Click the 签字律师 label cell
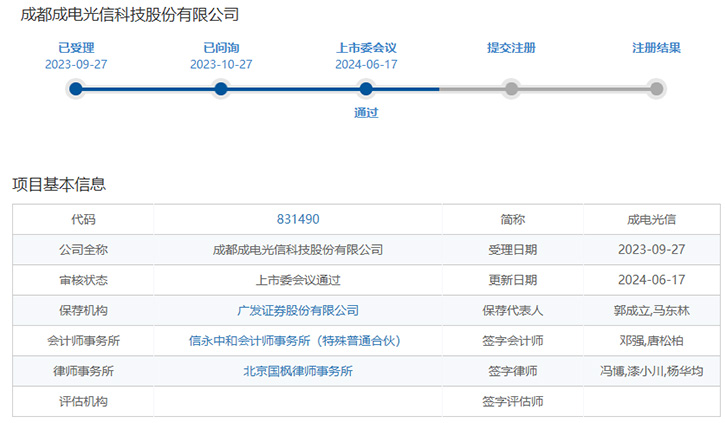The height and width of the screenshot is (423, 725). 513,371
